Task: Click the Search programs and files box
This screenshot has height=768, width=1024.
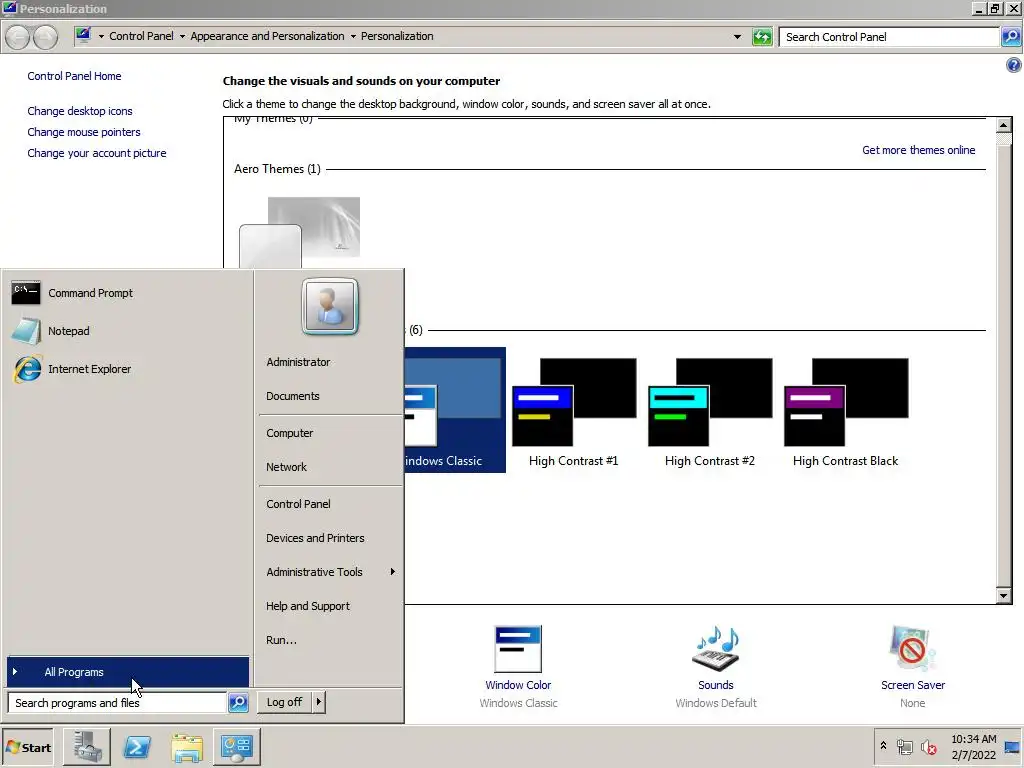Action: (118, 703)
